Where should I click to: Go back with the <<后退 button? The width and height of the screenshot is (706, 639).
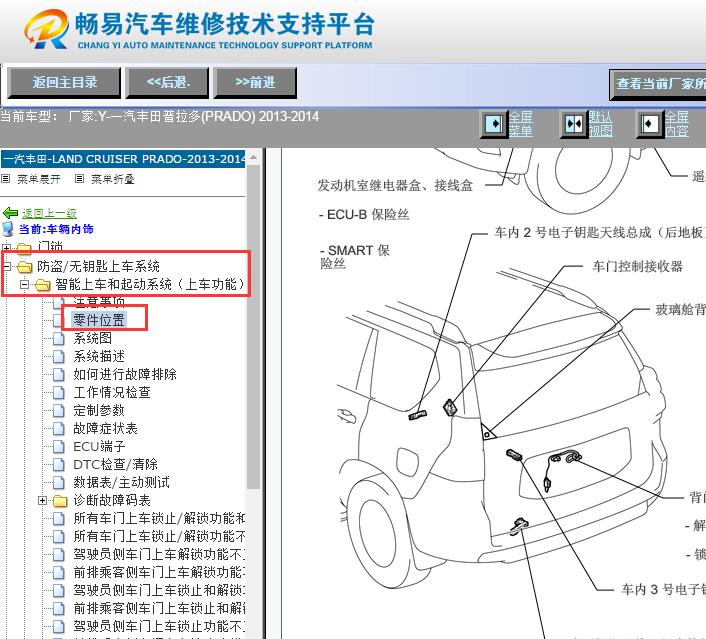(167, 82)
